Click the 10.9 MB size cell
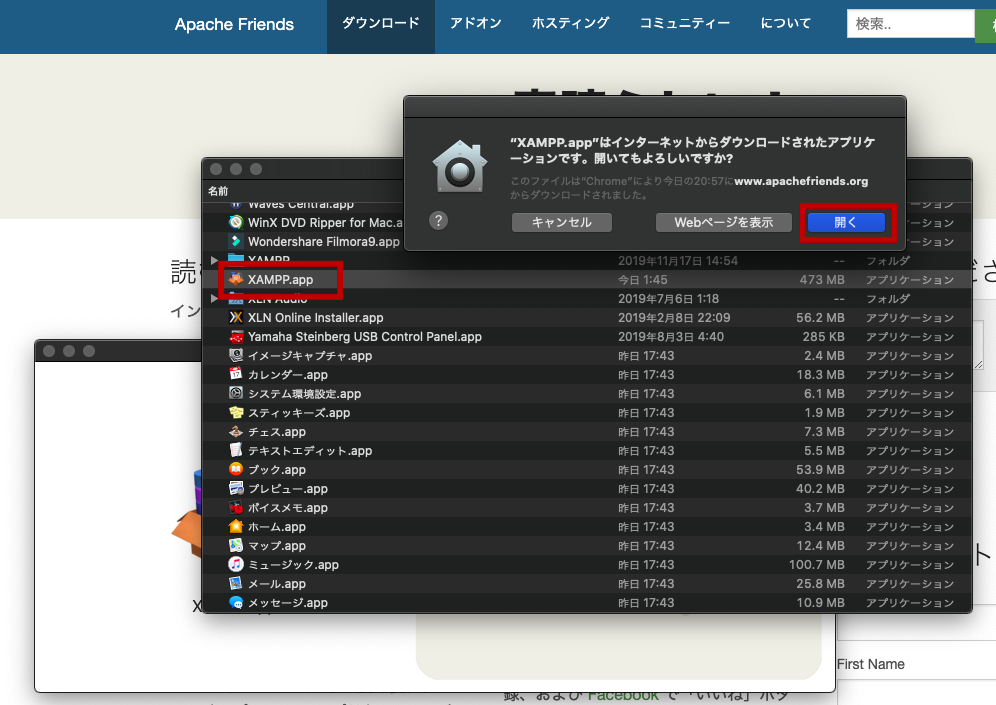This screenshot has height=705, width=996. (x=821, y=603)
